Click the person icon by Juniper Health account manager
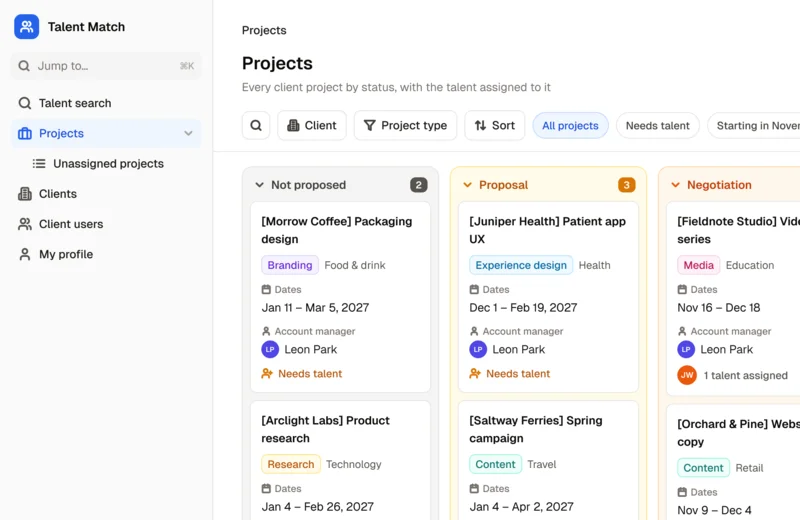This screenshot has width=800, height=520. tap(474, 331)
